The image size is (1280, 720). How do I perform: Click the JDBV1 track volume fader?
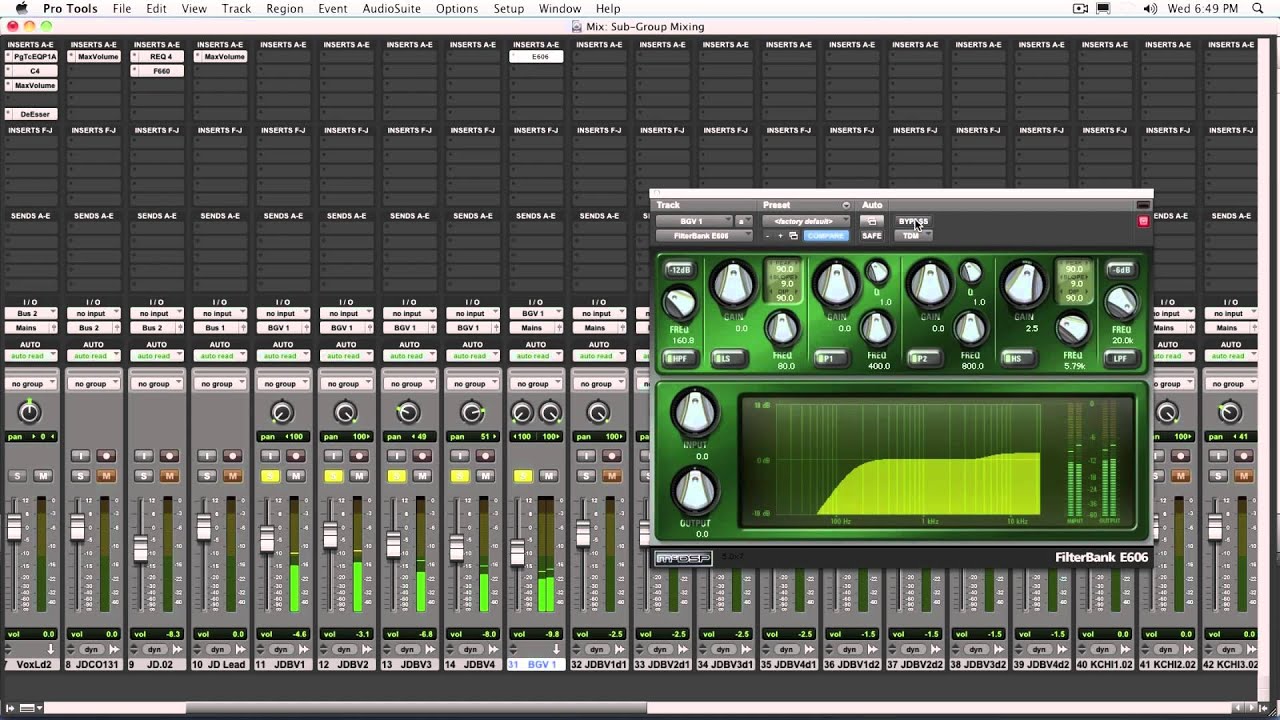coord(267,541)
